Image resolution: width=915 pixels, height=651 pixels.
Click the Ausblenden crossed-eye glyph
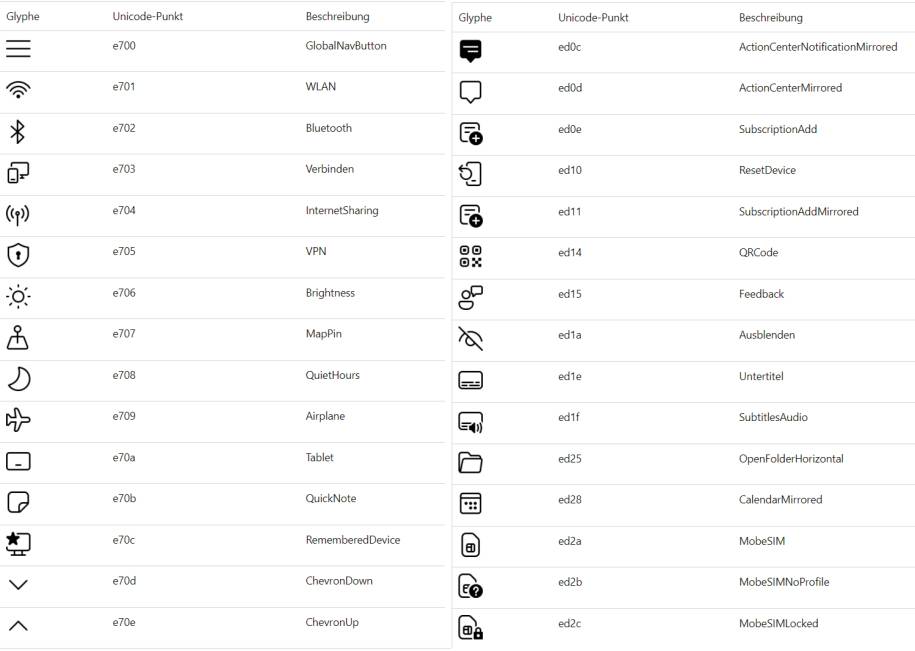pos(470,338)
